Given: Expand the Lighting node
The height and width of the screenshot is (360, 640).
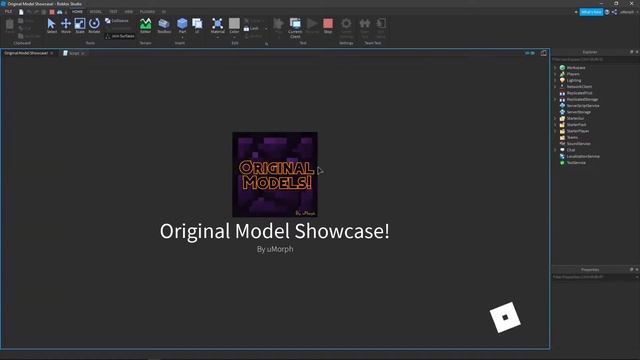Looking at the screenshot, I should click(x=555, y=80).
